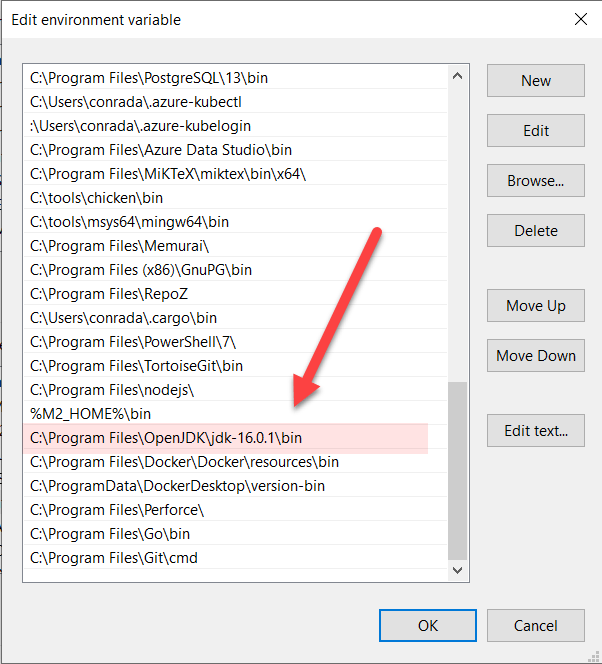
Task: Cancel the environment variable edit
Action: point(535,625)
